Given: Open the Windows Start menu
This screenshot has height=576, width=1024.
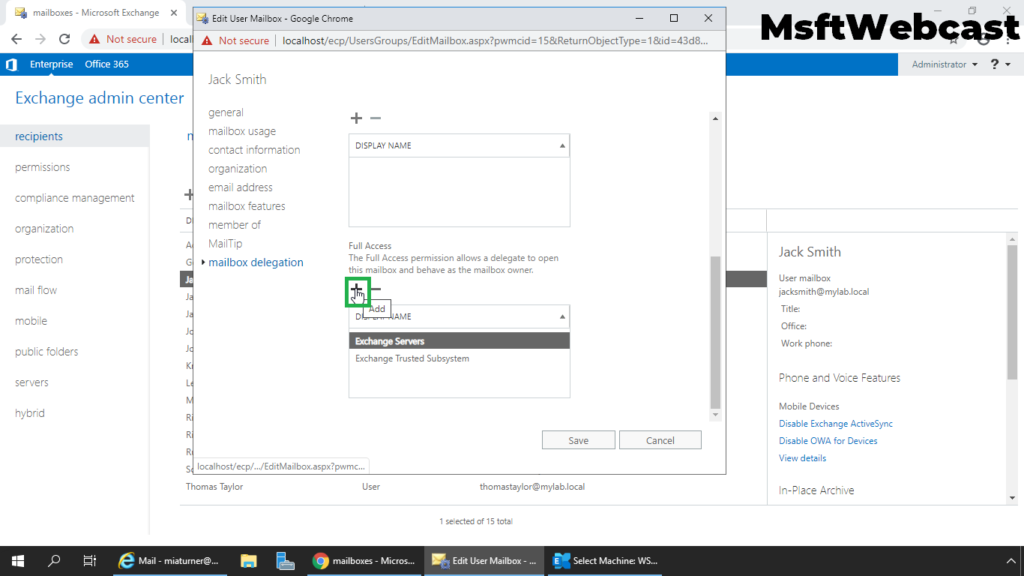Looking at the screenshot, I should [18, 561].
